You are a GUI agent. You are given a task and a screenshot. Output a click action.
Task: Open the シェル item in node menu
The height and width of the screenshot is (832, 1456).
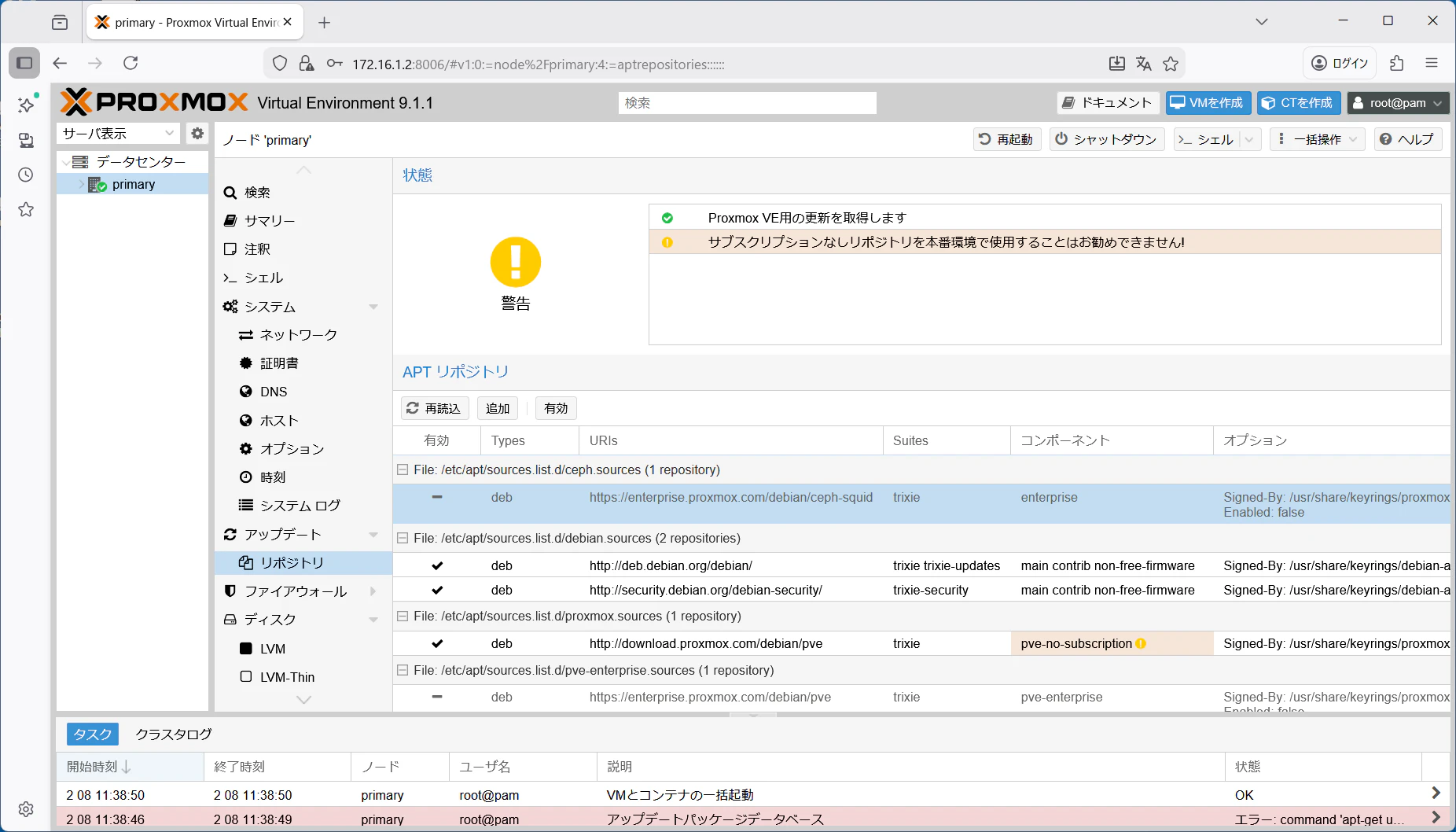[303, 278]
